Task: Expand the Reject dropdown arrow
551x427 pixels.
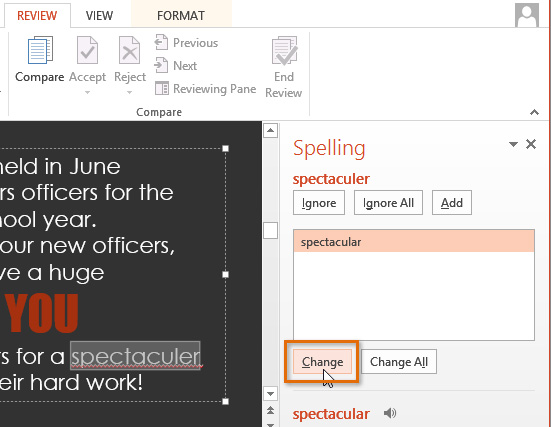Action: click(x=129, y=93)
